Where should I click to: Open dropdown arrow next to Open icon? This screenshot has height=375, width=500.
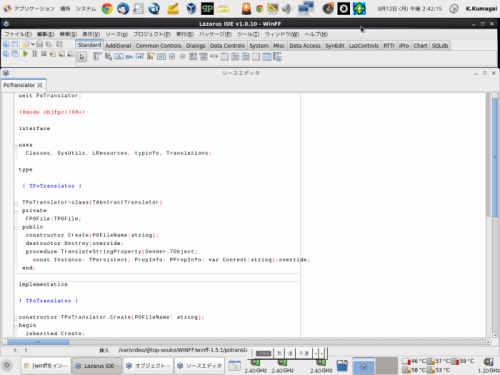tap(33, 44)
